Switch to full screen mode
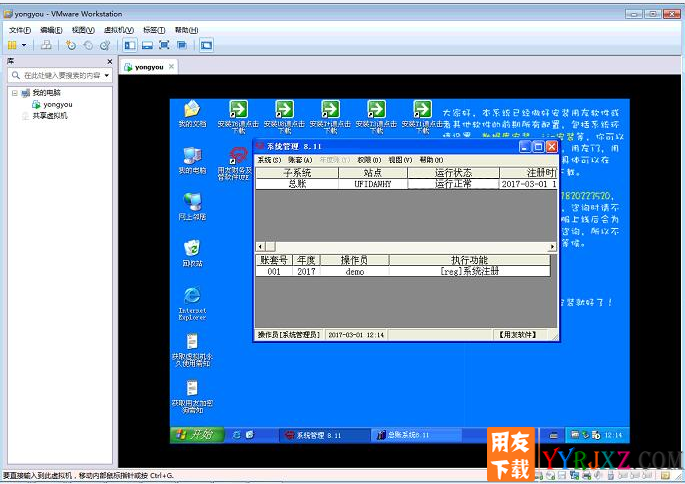The width and height of the screenshot is (685, 484). click(x=164, y=45)
